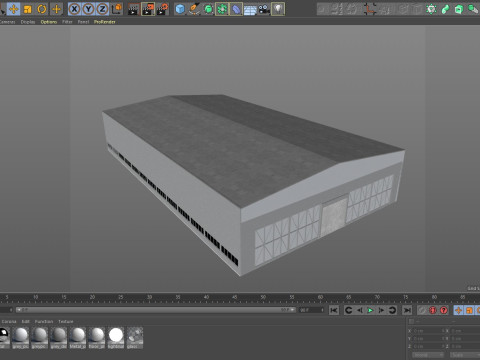Image resolution: width=480 pixels, height=360 pixels.
Task: Open the viewport Panel menu
Action: click(83, 22)
